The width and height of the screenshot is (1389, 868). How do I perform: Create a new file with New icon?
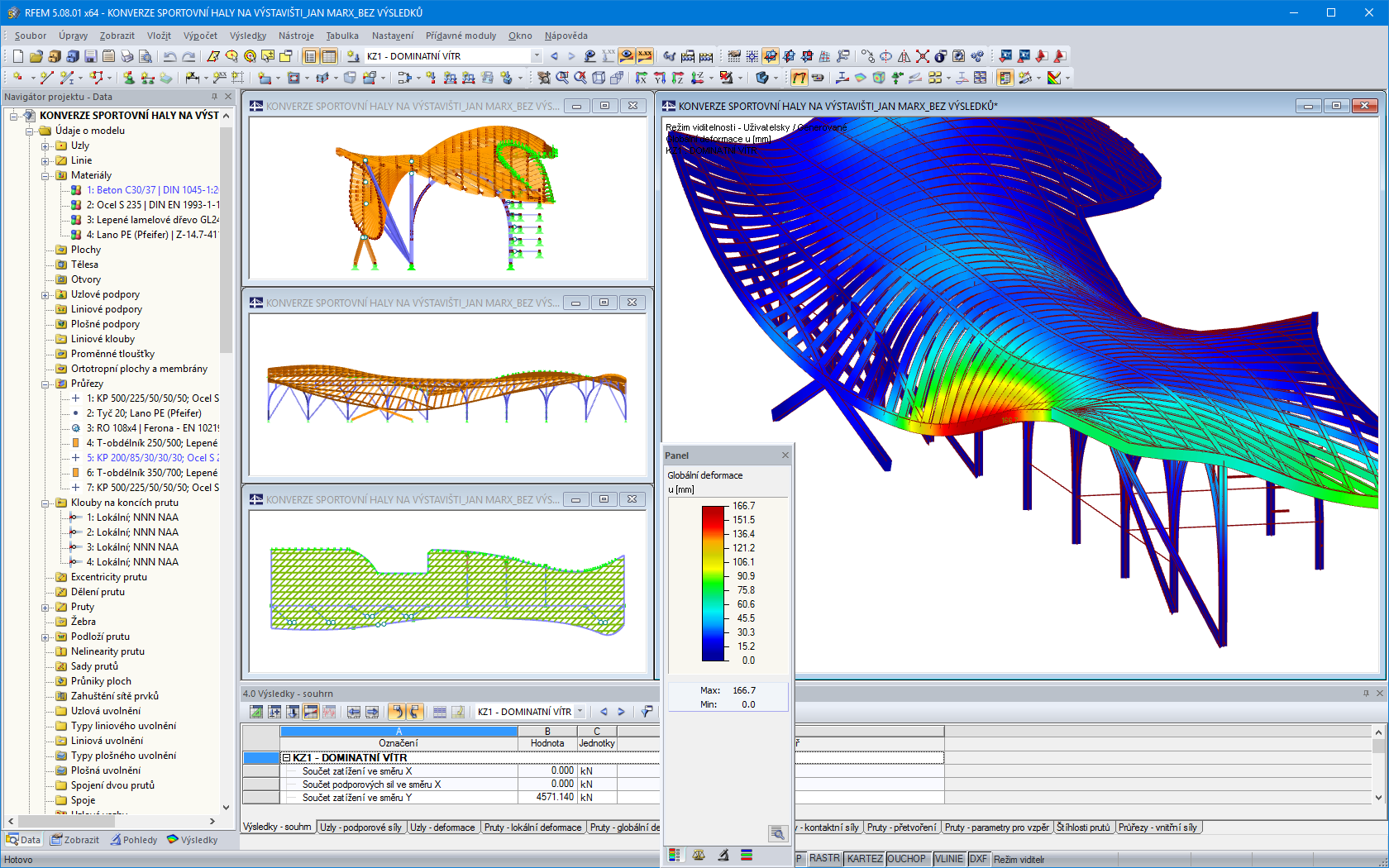(x=17, y=56)
